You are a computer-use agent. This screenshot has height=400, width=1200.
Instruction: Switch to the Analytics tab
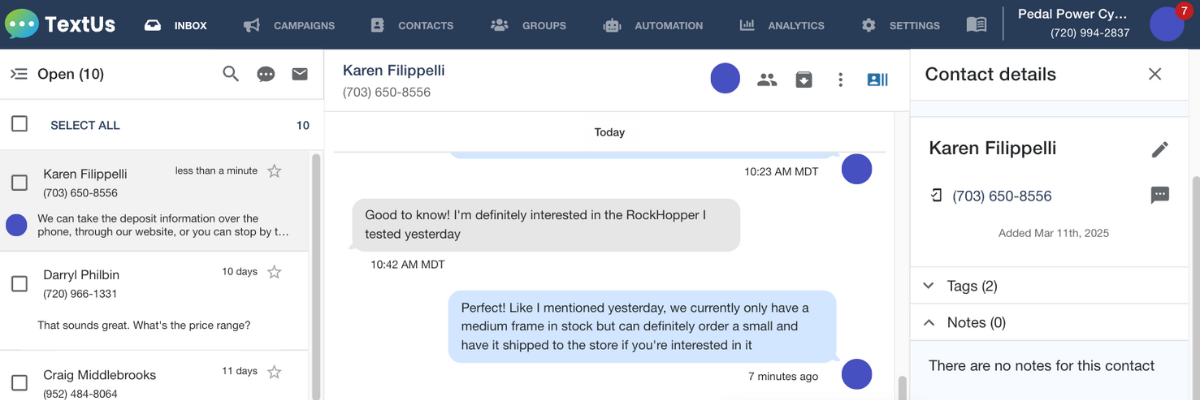coord(782,25)
